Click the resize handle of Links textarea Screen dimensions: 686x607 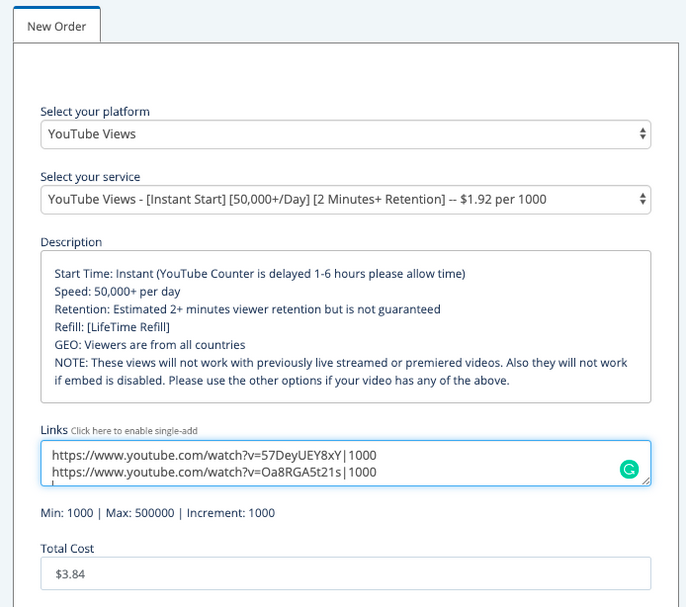(646, 481)
